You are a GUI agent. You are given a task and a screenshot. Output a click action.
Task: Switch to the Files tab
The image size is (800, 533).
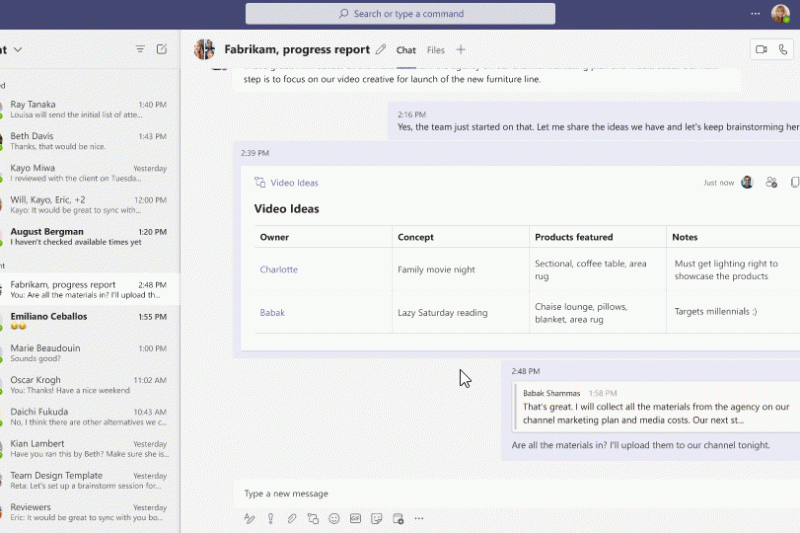(x=436, y=50)
